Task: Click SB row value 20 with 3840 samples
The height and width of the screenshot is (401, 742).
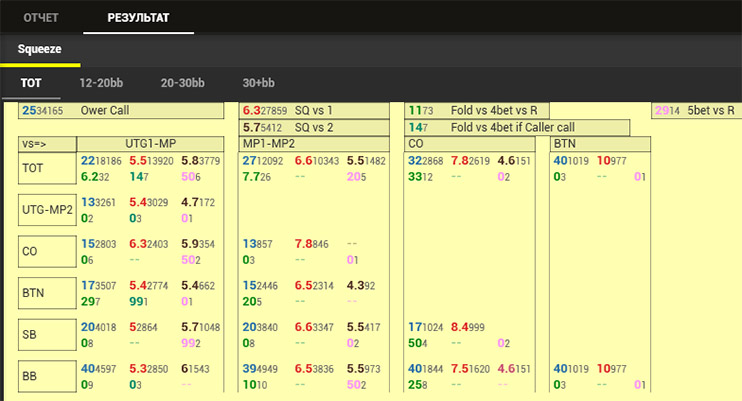Action: [260, 328]
